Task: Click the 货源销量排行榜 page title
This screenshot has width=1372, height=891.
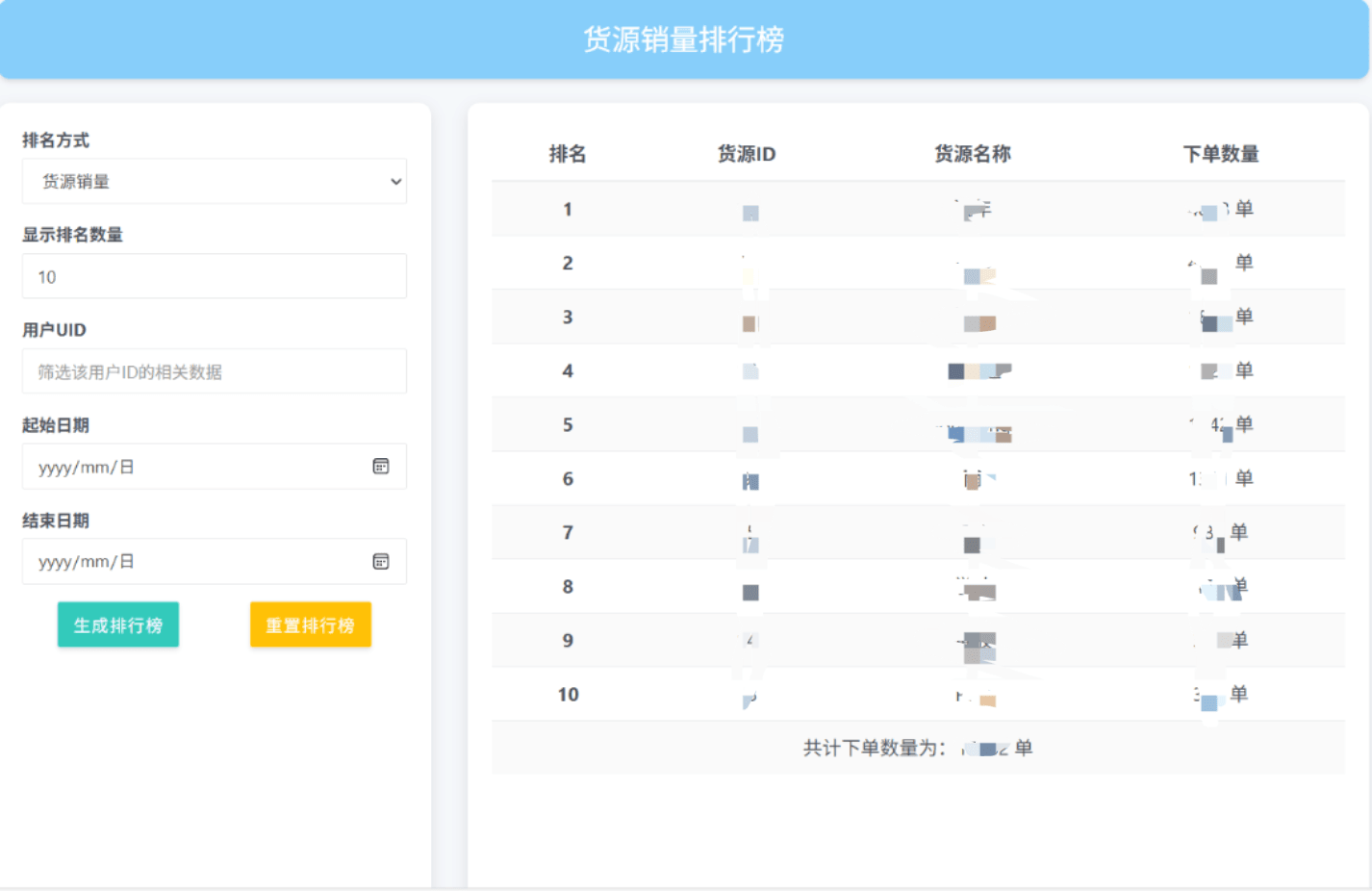Action: coord(684,39)
